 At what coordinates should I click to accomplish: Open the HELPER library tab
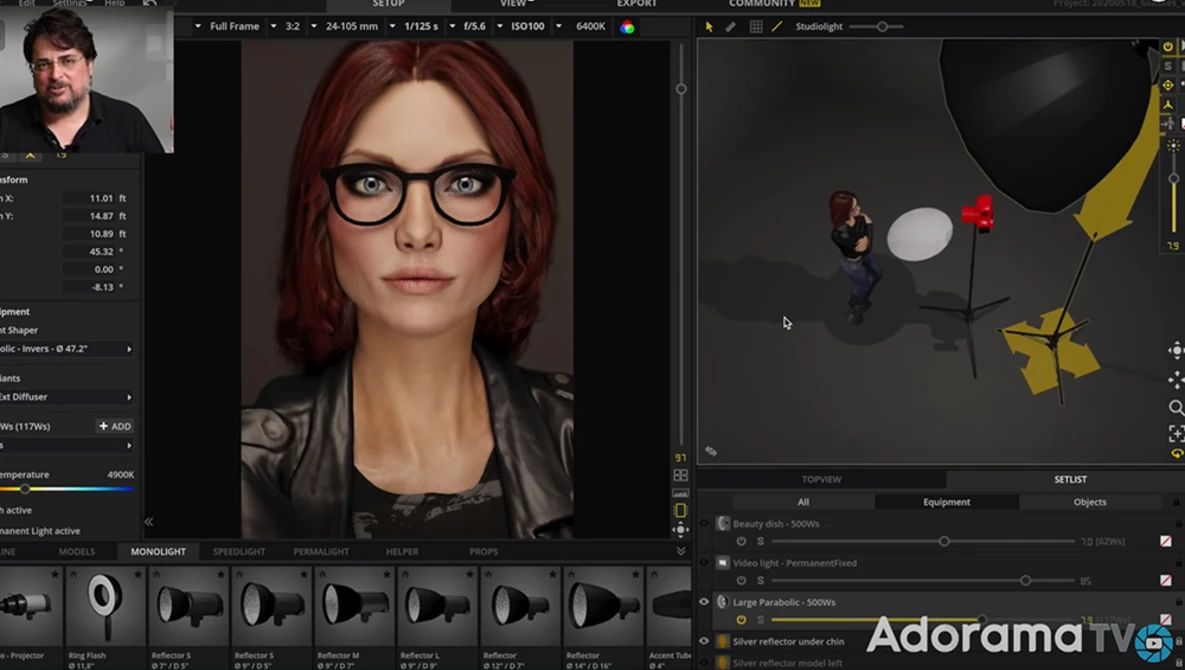pos(402,551)
